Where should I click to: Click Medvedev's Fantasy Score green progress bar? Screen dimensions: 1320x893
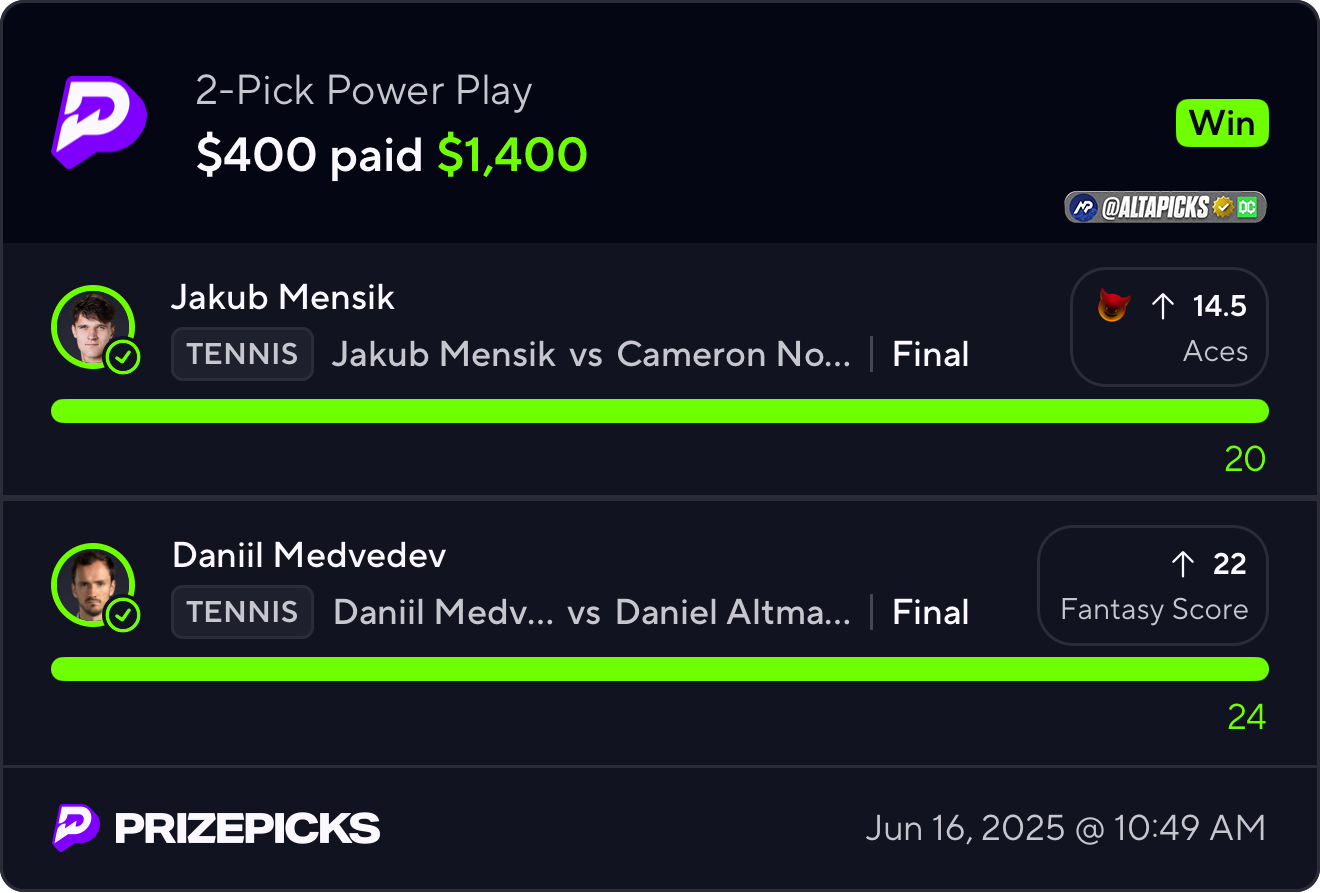coord(660,669)
